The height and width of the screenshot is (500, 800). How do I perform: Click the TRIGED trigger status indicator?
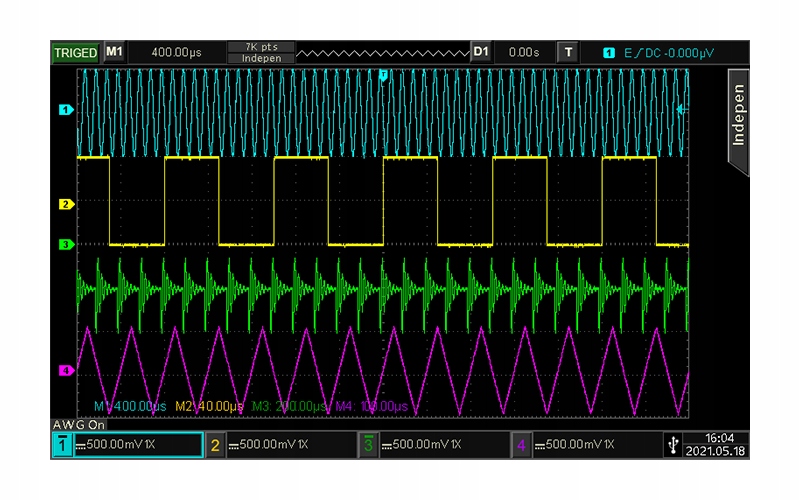75,52
